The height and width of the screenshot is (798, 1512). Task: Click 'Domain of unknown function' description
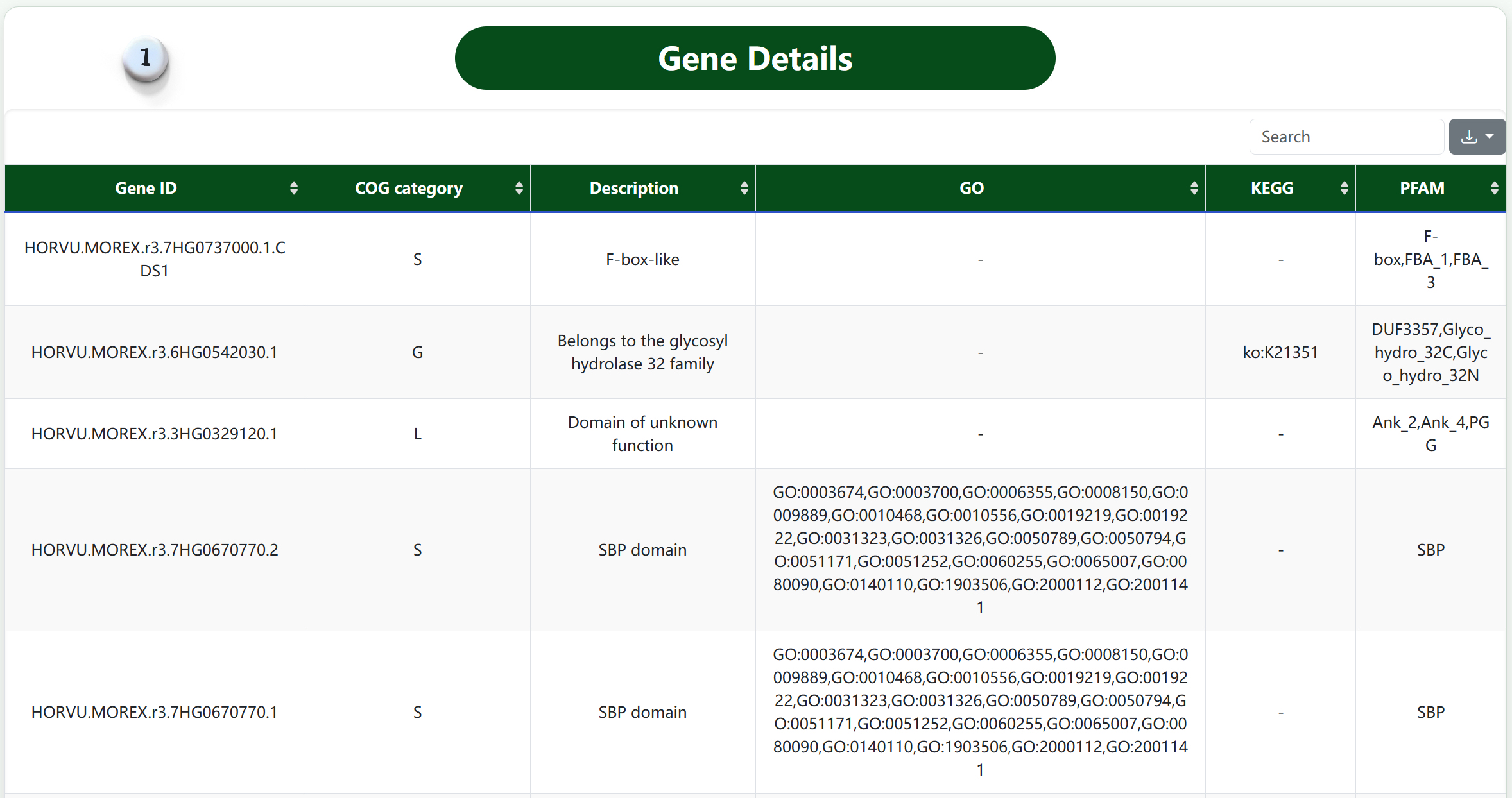[642, 434]
